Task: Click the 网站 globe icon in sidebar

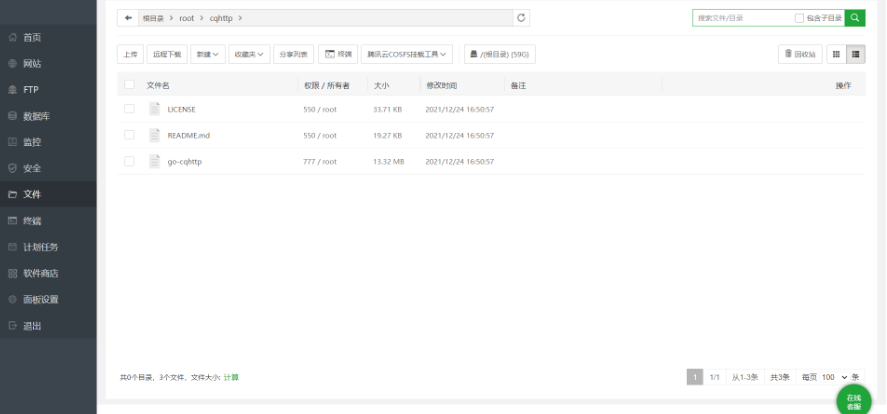Action: click(12, 64)
